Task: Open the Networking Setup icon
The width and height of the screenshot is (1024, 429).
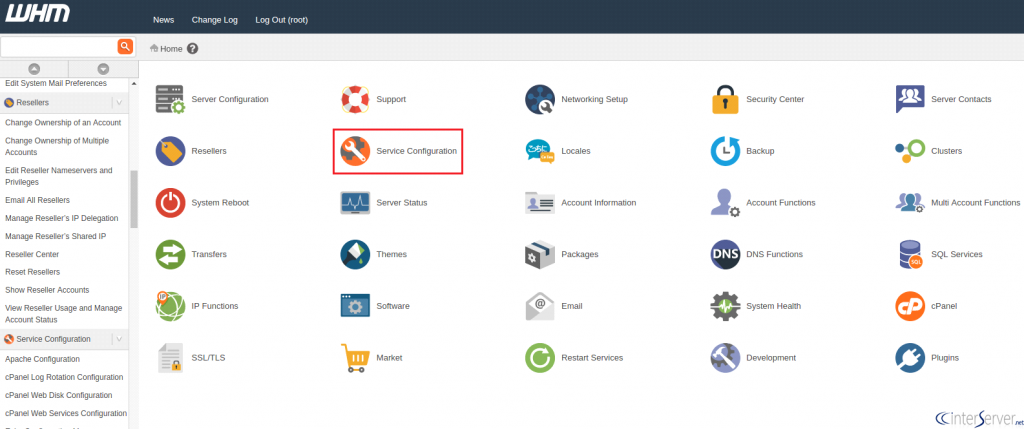Action: (x=540, y=99)
